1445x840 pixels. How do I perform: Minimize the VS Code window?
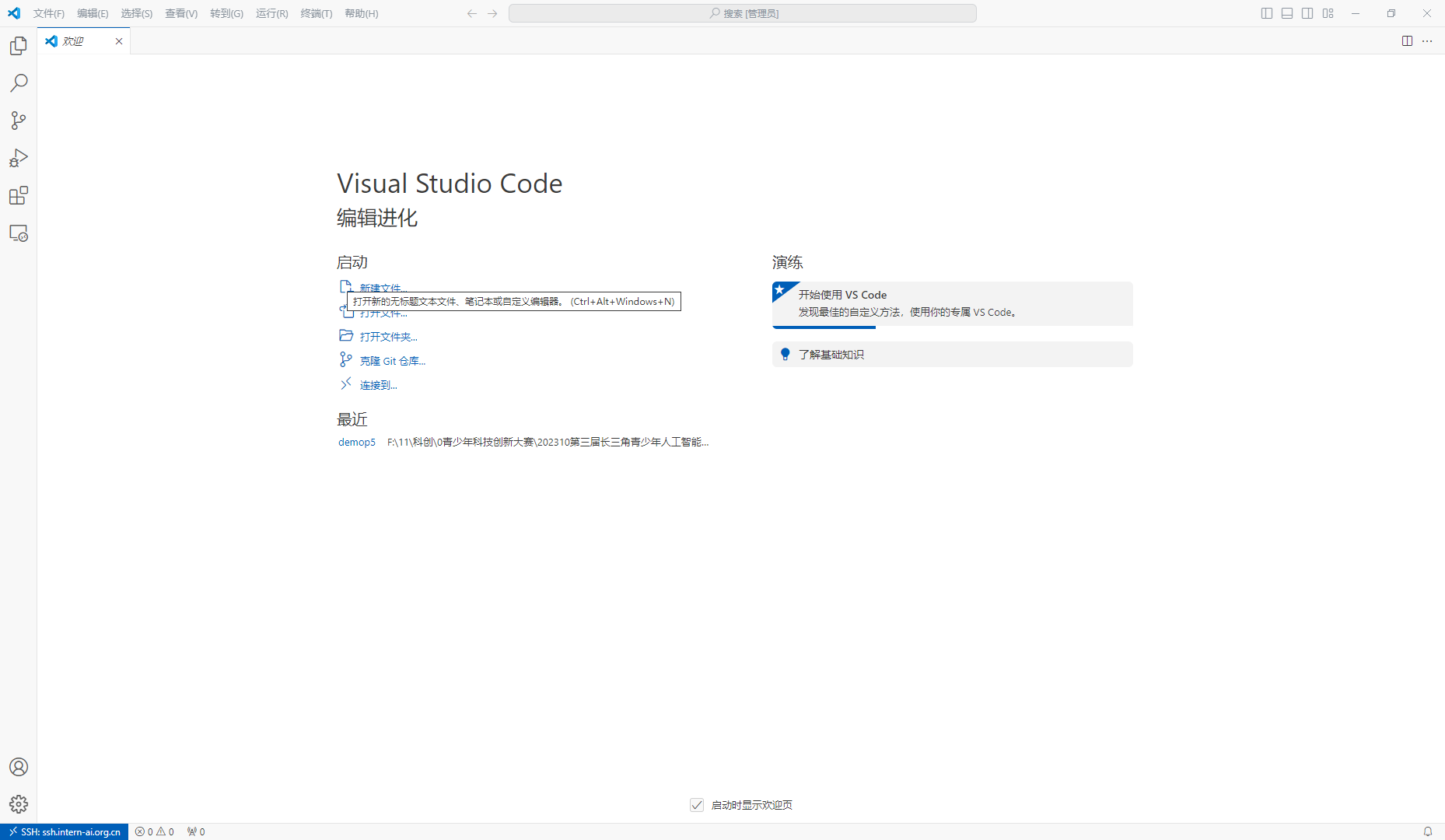tap(1356, 13)
